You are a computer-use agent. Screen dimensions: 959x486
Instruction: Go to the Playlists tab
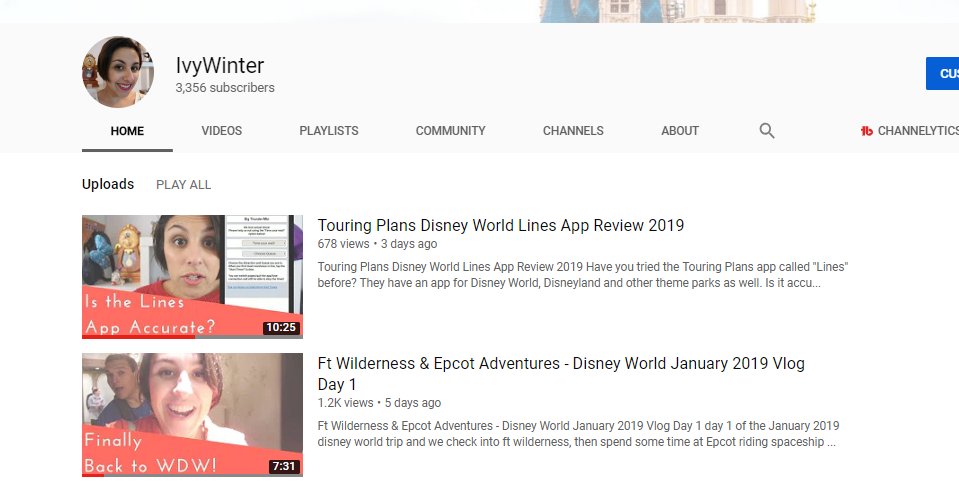tap(329, 131)
